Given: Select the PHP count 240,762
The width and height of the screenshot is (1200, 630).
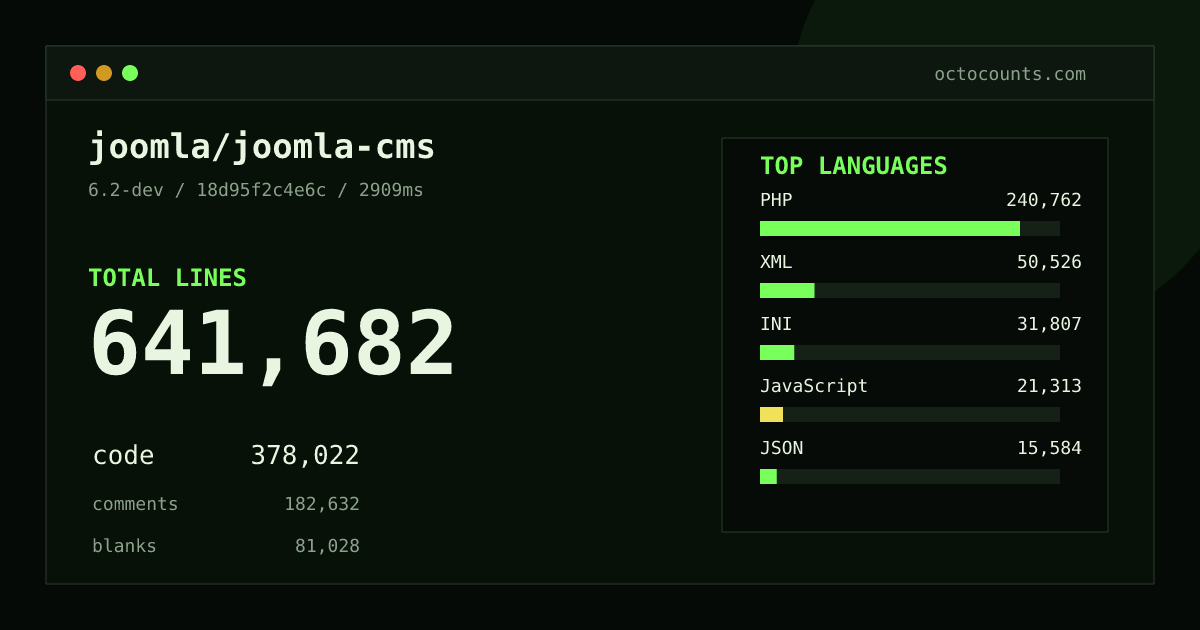Looking at the screenshot, I should tap(1044, 200).
